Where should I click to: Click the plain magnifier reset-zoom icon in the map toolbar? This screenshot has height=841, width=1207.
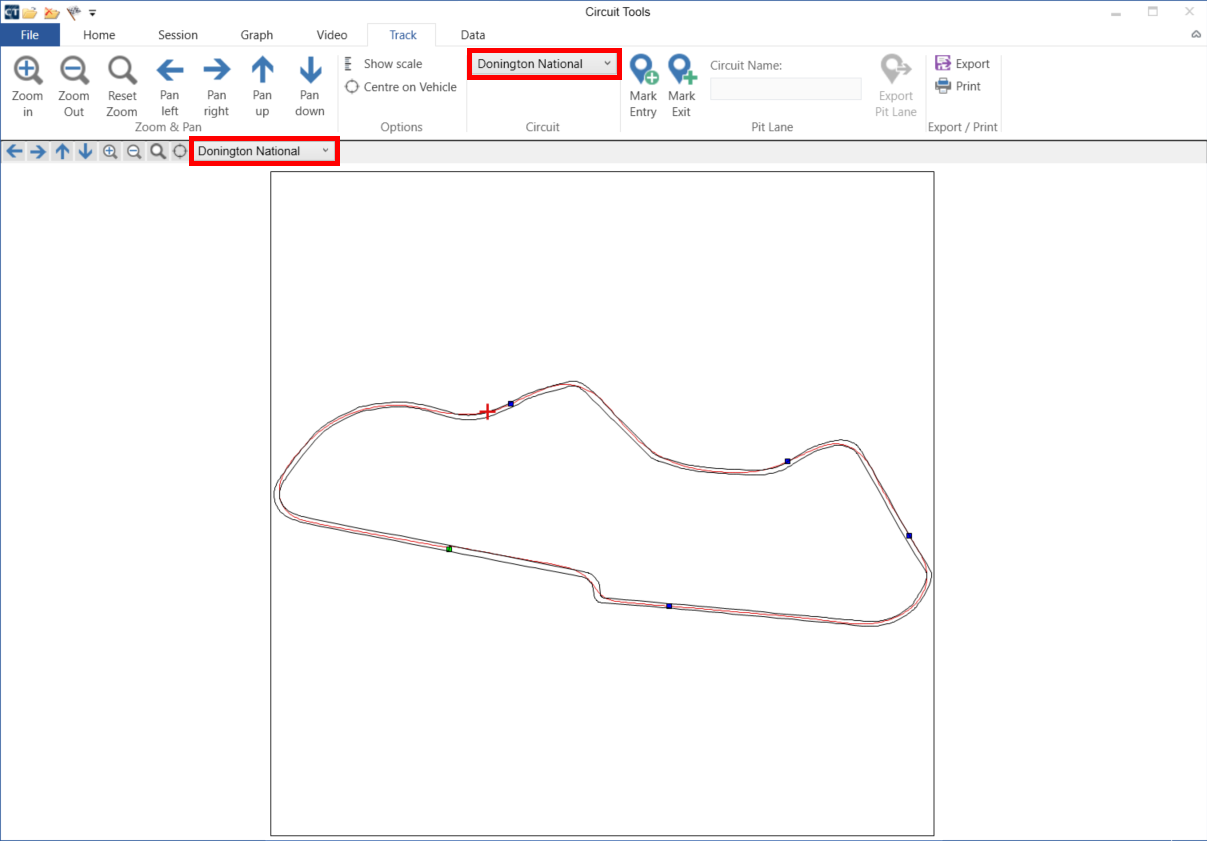[x=158, y=151]
